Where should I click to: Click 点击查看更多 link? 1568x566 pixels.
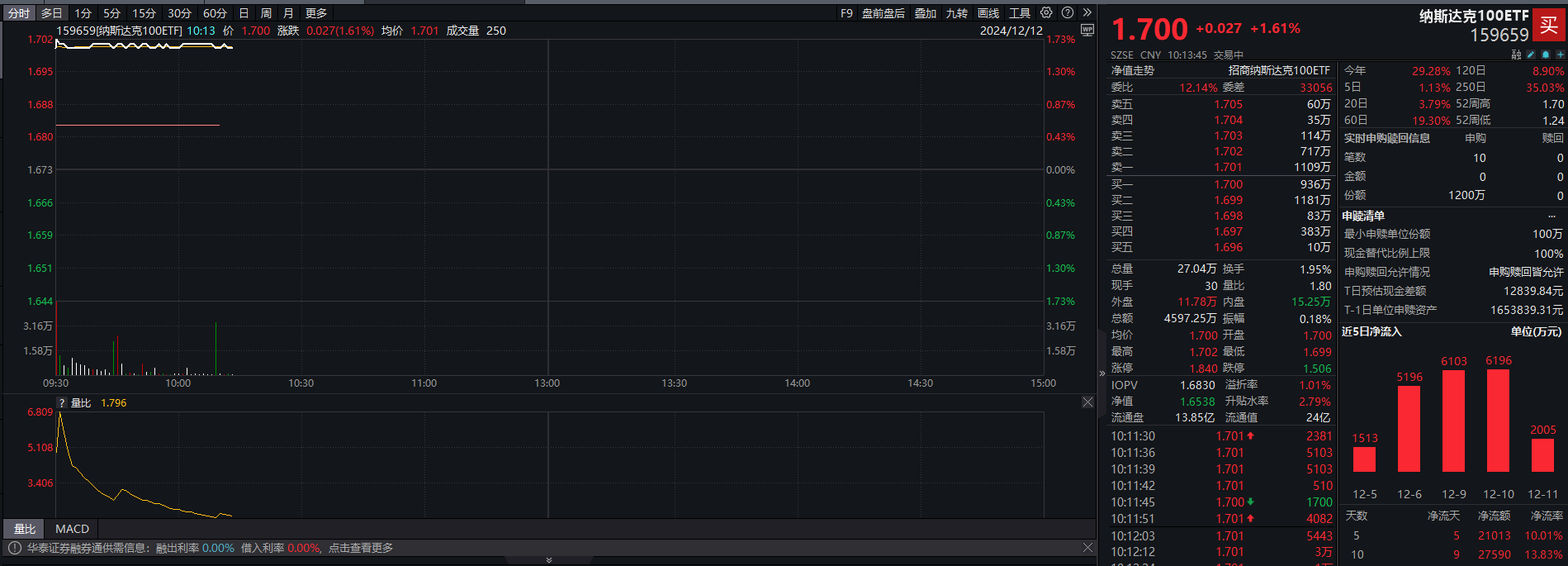(x=361, y=548)
